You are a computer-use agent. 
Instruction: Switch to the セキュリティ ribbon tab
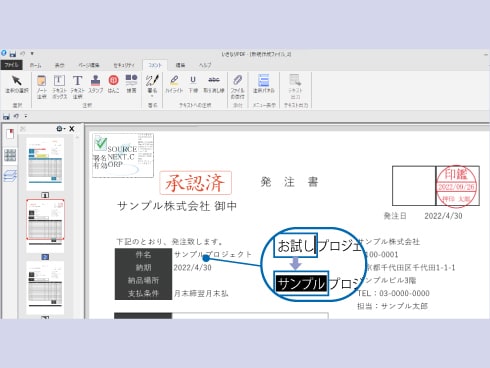pyautogui.click(x=124, y=65)
